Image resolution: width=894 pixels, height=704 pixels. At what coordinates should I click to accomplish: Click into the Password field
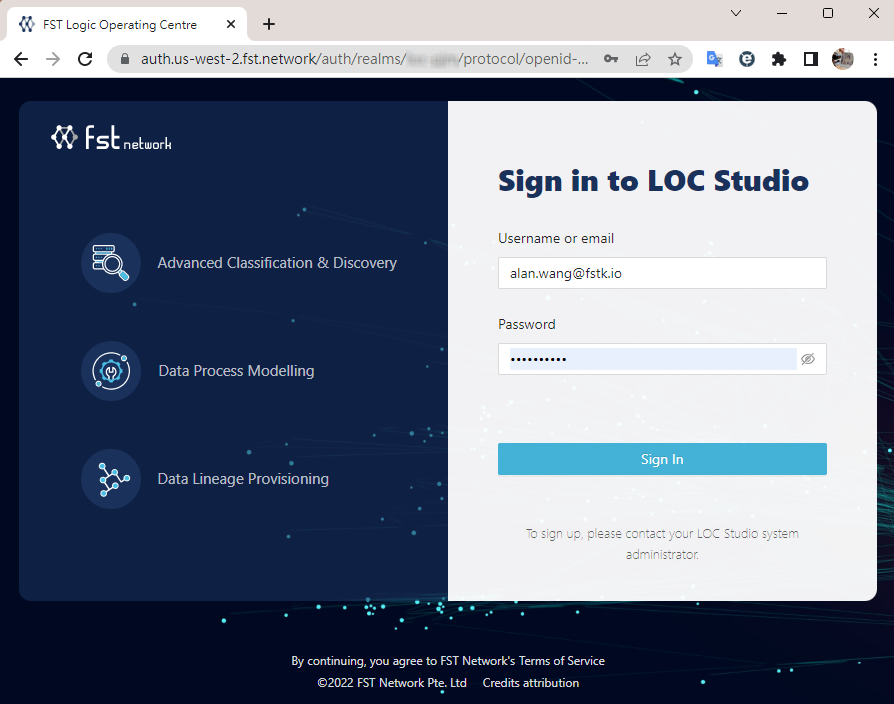pyautogui.click(x=652, y=359)
